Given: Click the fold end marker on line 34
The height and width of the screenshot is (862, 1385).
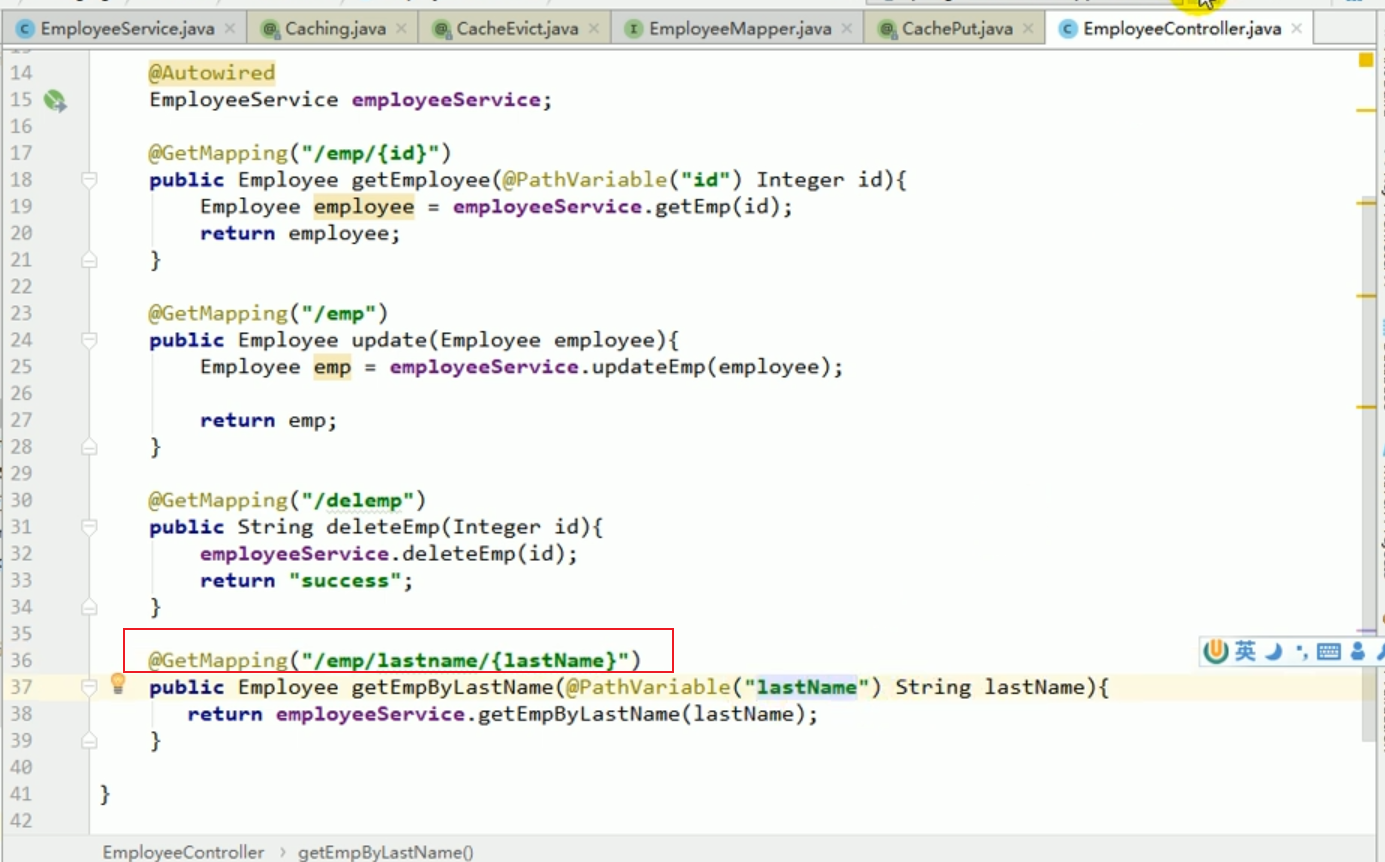Looking at the screenshot, I should tap(89, 607).
